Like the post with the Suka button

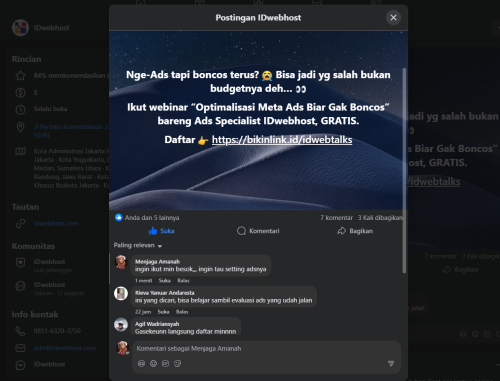(x=161, y=231)
